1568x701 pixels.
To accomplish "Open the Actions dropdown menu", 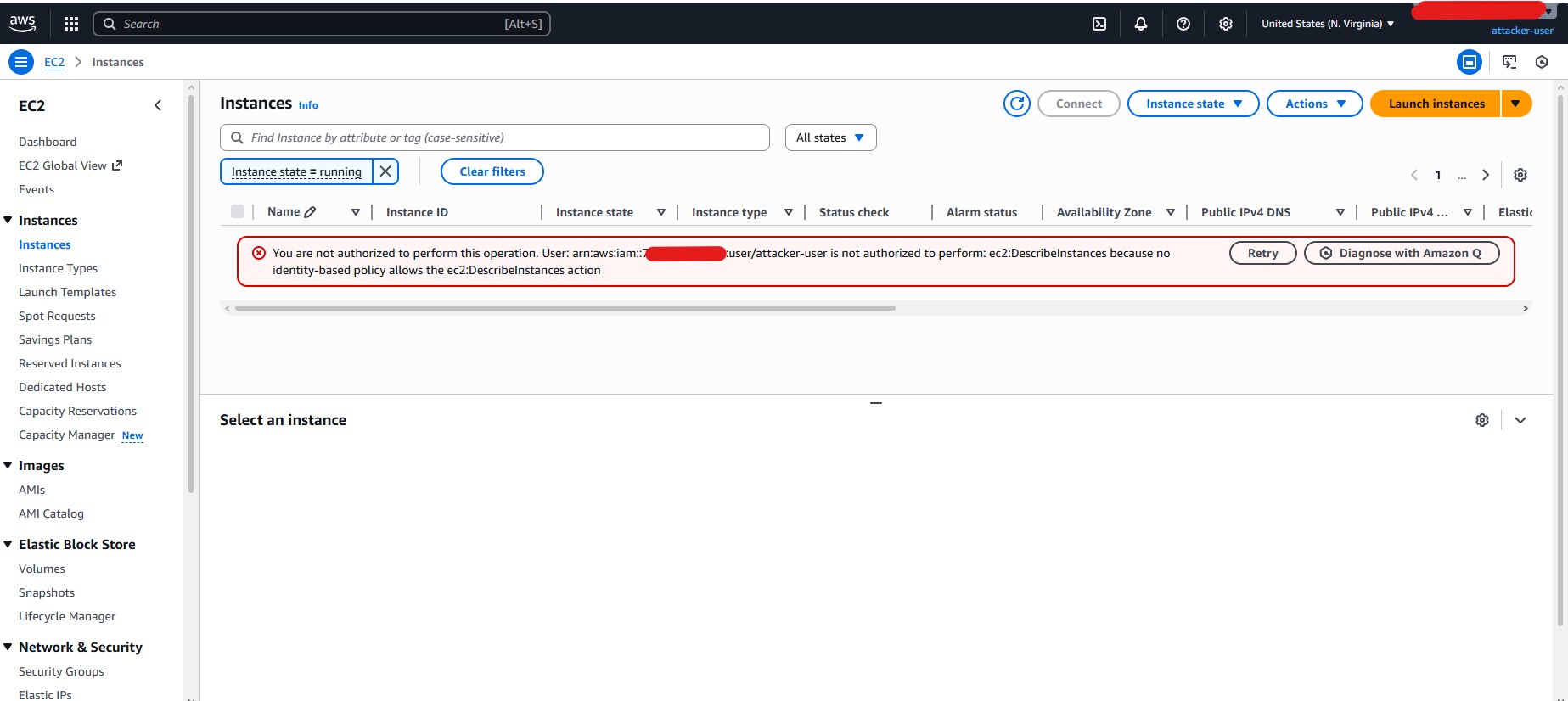I will [x=1314, y=104].
